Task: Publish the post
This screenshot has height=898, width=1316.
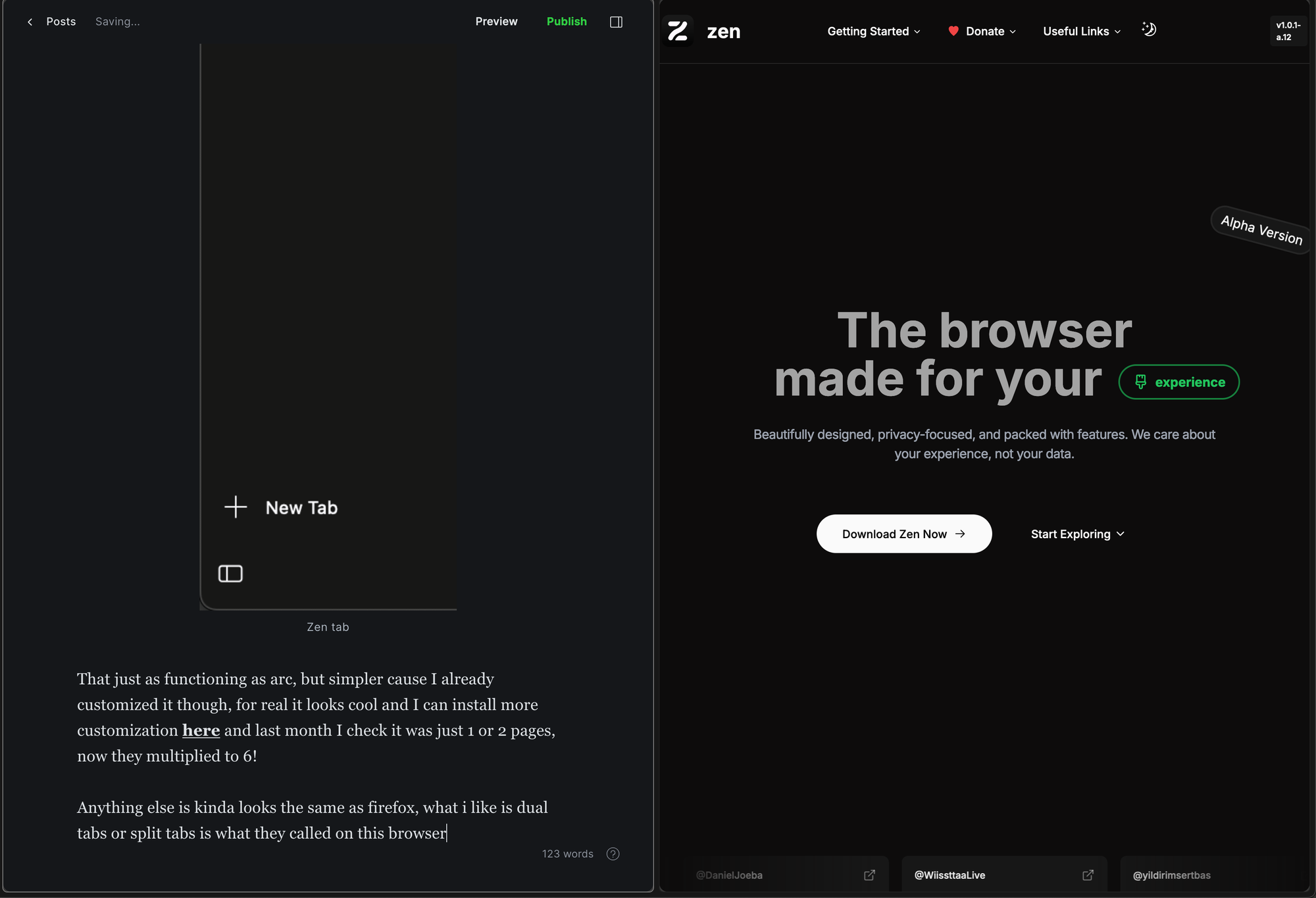Action: tap(567, 22)
